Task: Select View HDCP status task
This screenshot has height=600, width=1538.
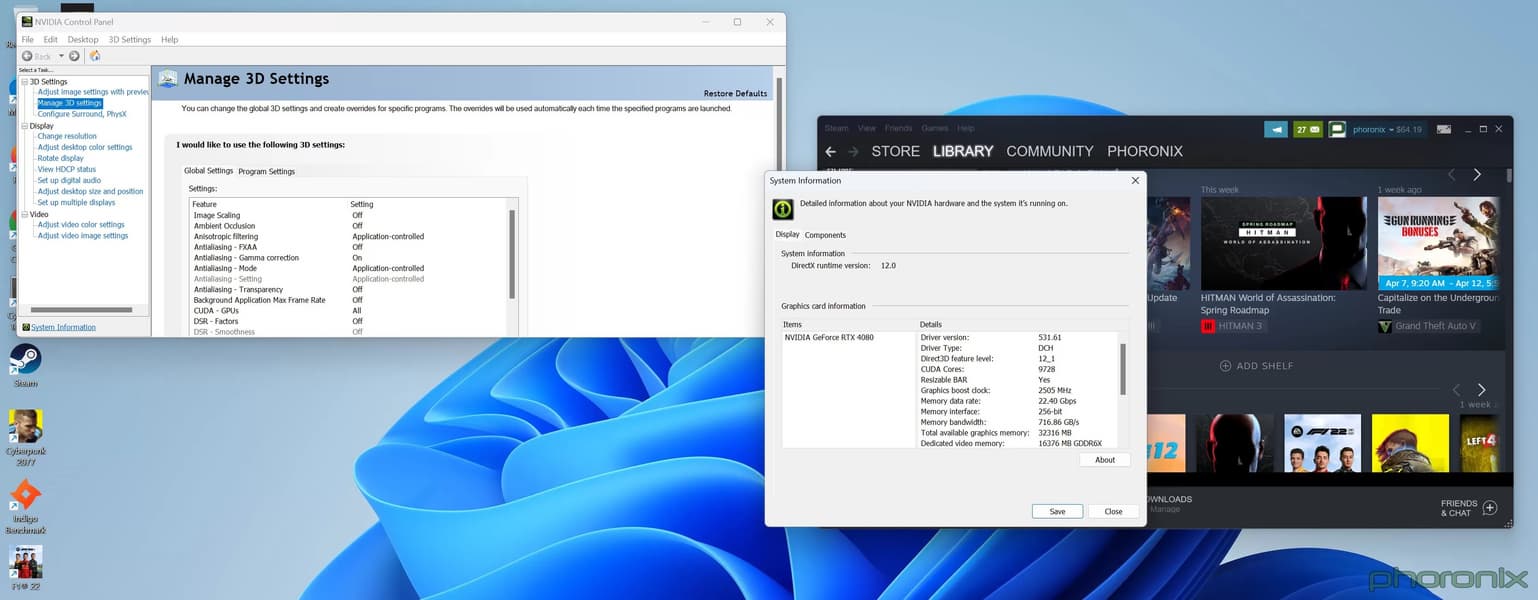Action: pyautogui.click(x=67, y=169)
